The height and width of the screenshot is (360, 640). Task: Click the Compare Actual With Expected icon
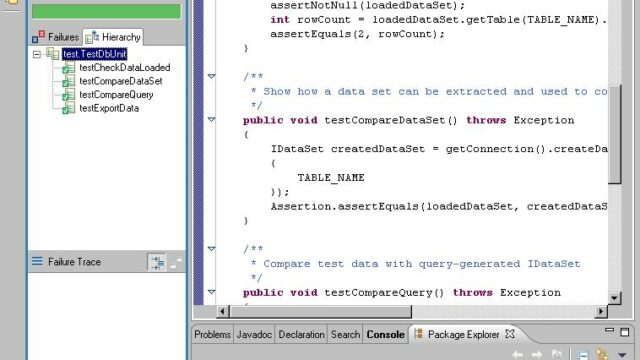(176, 262)
